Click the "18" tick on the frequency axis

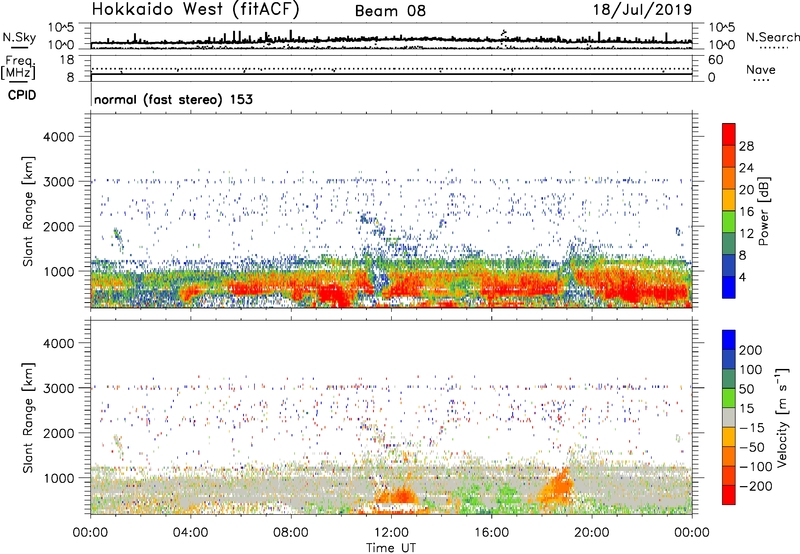coord(67,60)
